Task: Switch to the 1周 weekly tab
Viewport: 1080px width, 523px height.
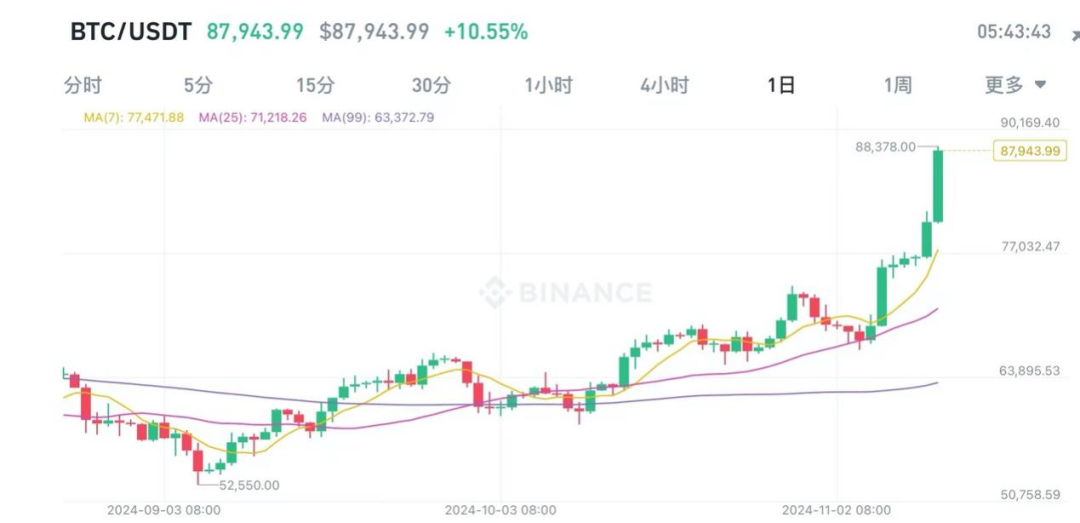Action: coord(897,85)
